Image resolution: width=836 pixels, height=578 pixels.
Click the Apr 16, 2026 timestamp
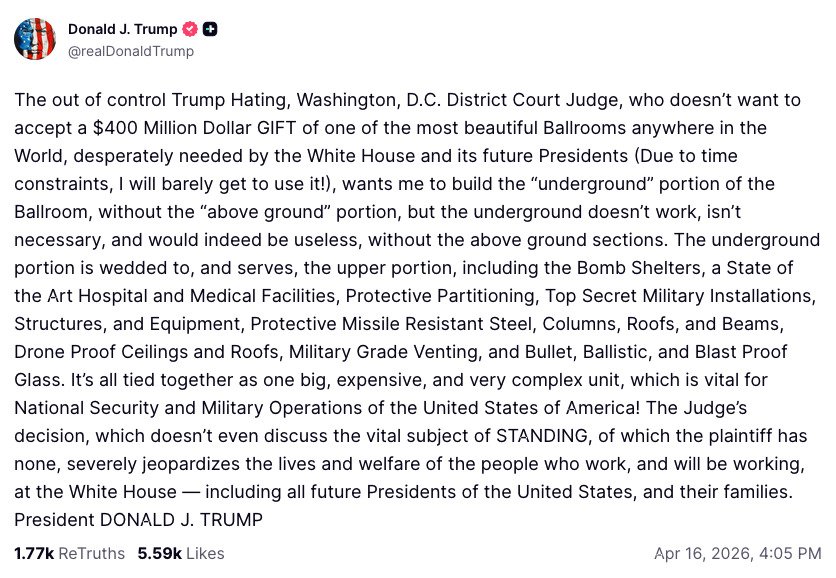point(737,553)
